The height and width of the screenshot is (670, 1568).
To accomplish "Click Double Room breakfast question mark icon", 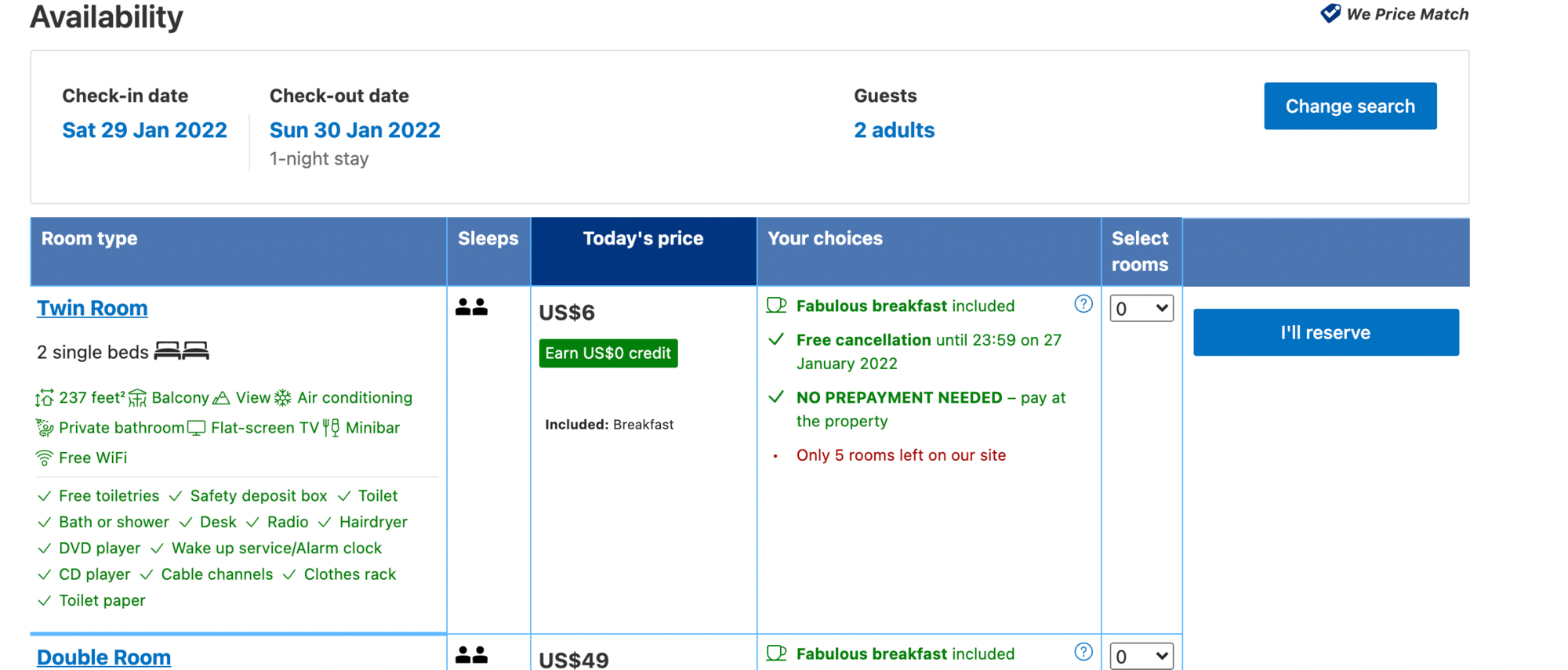I will (1083, 652).
